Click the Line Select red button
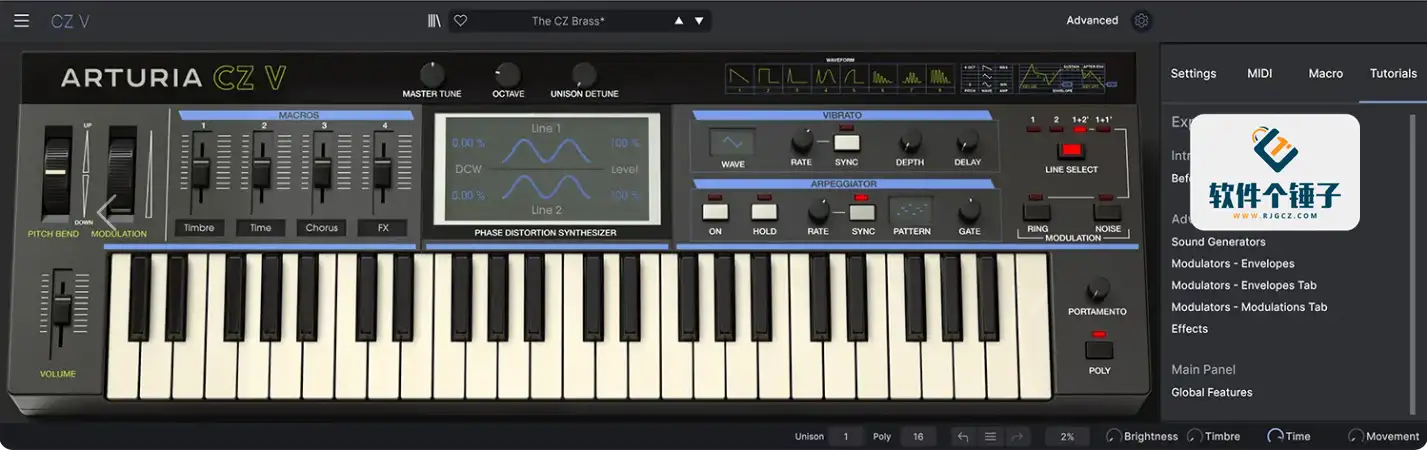 tap(1071, 151)
